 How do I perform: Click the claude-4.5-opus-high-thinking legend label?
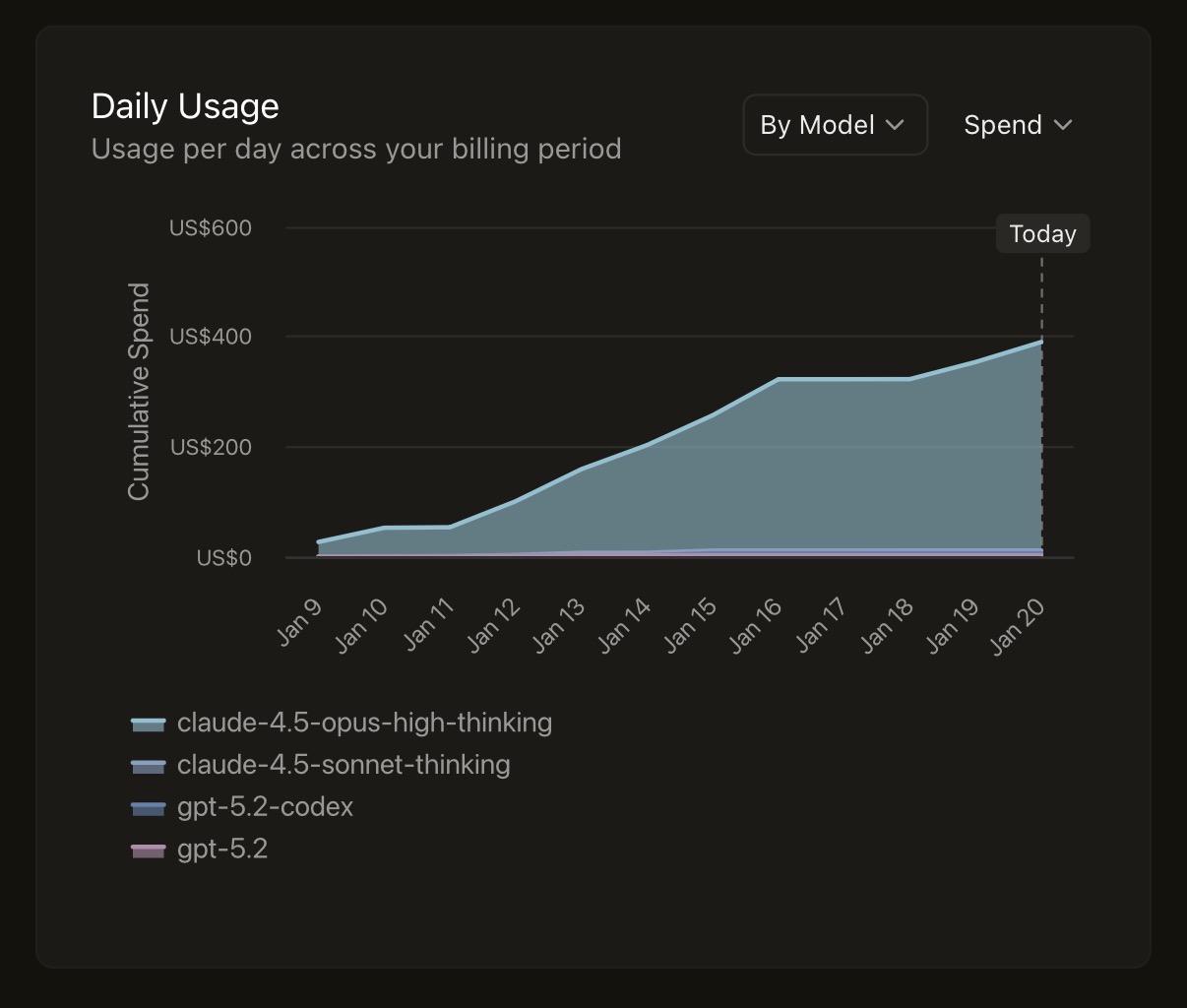[364, 723]
